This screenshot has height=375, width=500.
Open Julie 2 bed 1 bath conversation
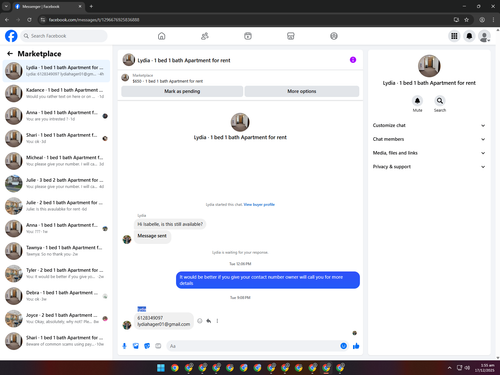(56, 206)
